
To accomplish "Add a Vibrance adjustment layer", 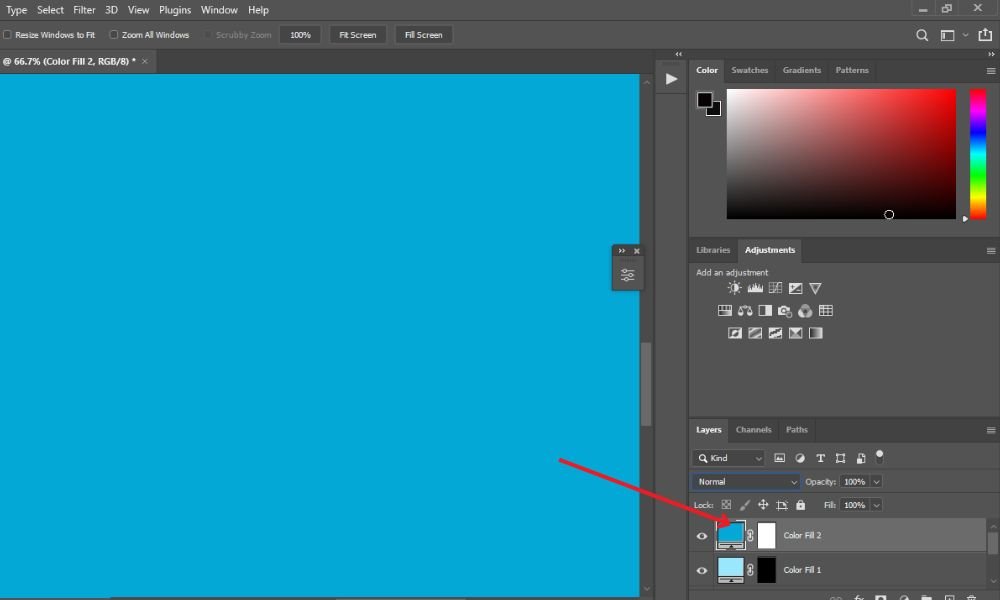I will coord(815,288).
